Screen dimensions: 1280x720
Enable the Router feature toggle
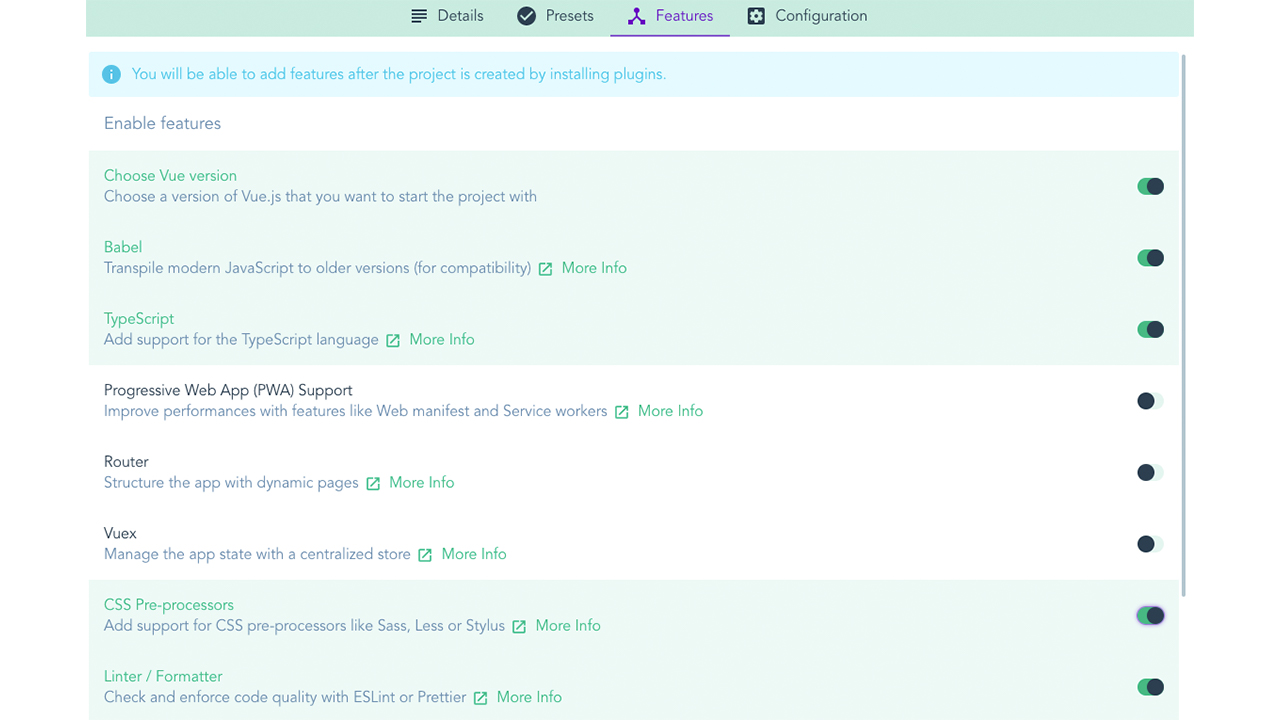tap(1150, 472)
